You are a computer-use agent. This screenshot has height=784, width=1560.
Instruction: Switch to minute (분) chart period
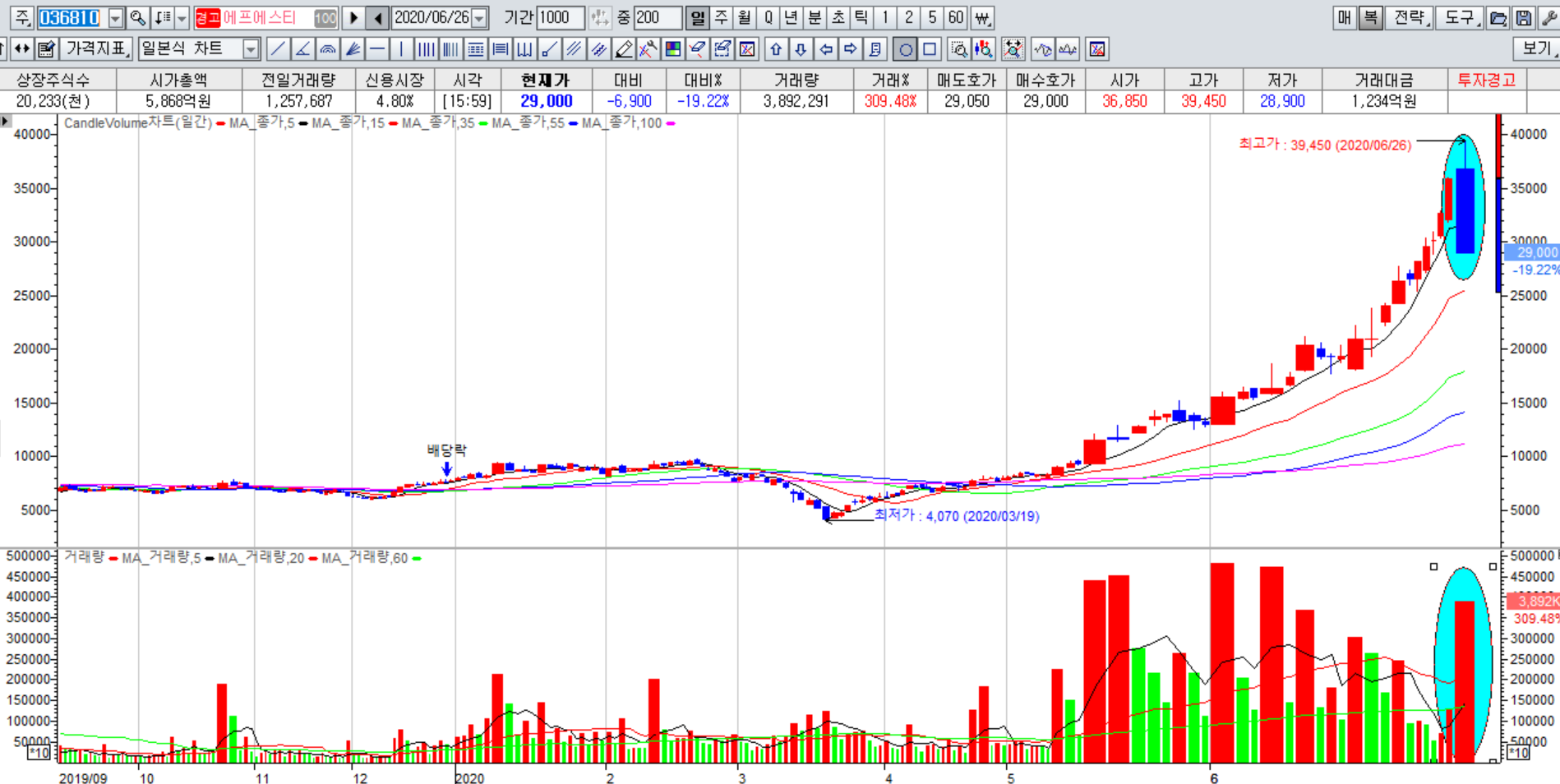tap(815, 17)
